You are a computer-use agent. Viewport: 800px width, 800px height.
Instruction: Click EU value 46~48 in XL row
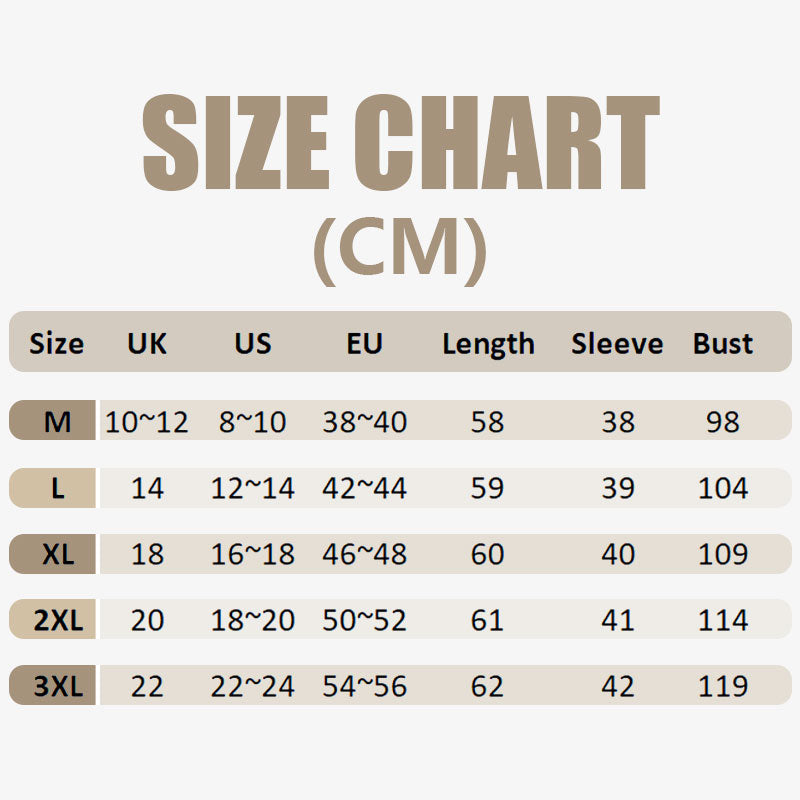click(x=364, y=554)
